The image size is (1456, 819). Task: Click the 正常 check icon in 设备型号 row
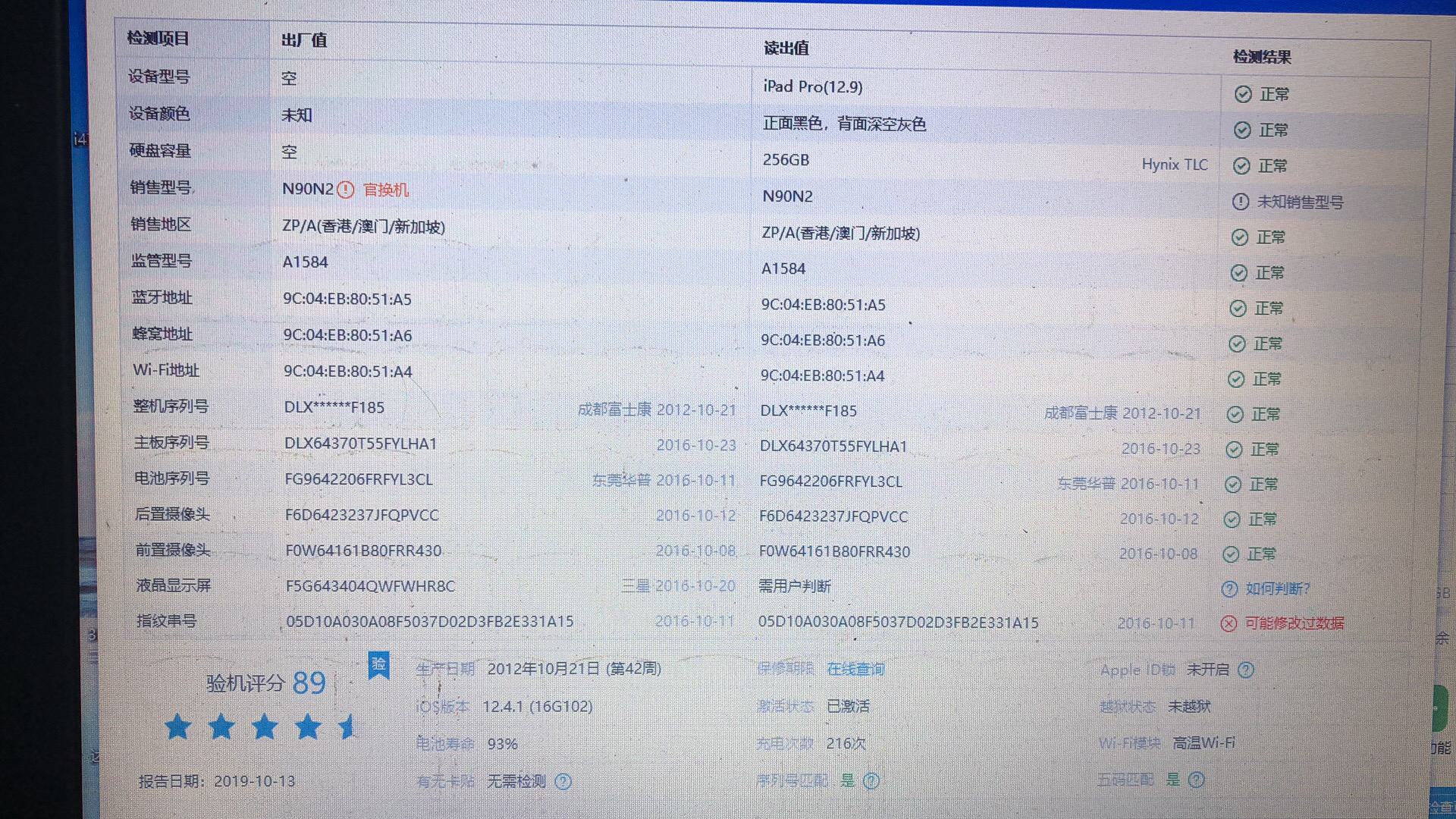click(x=1243, y=94)
